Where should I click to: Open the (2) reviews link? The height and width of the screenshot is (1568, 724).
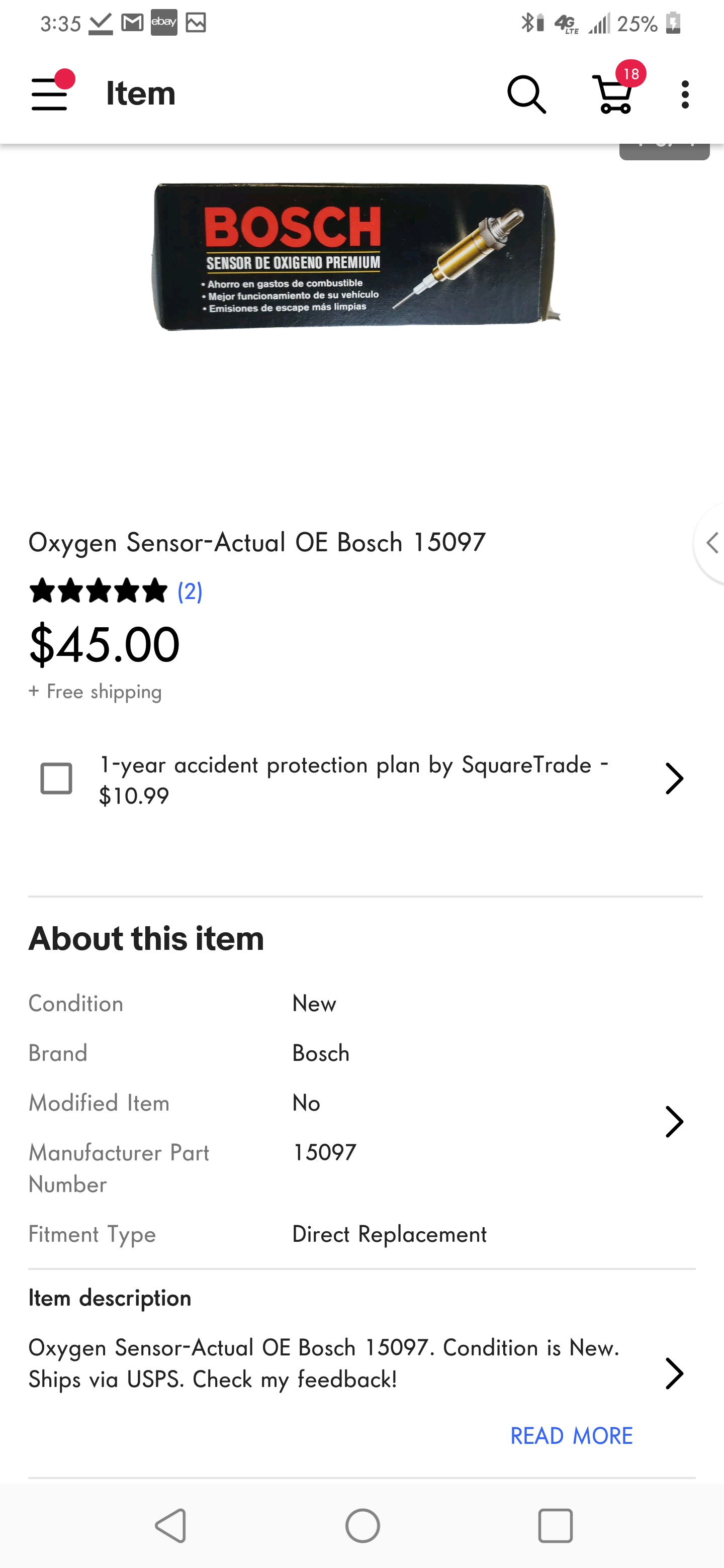[190, 591]
